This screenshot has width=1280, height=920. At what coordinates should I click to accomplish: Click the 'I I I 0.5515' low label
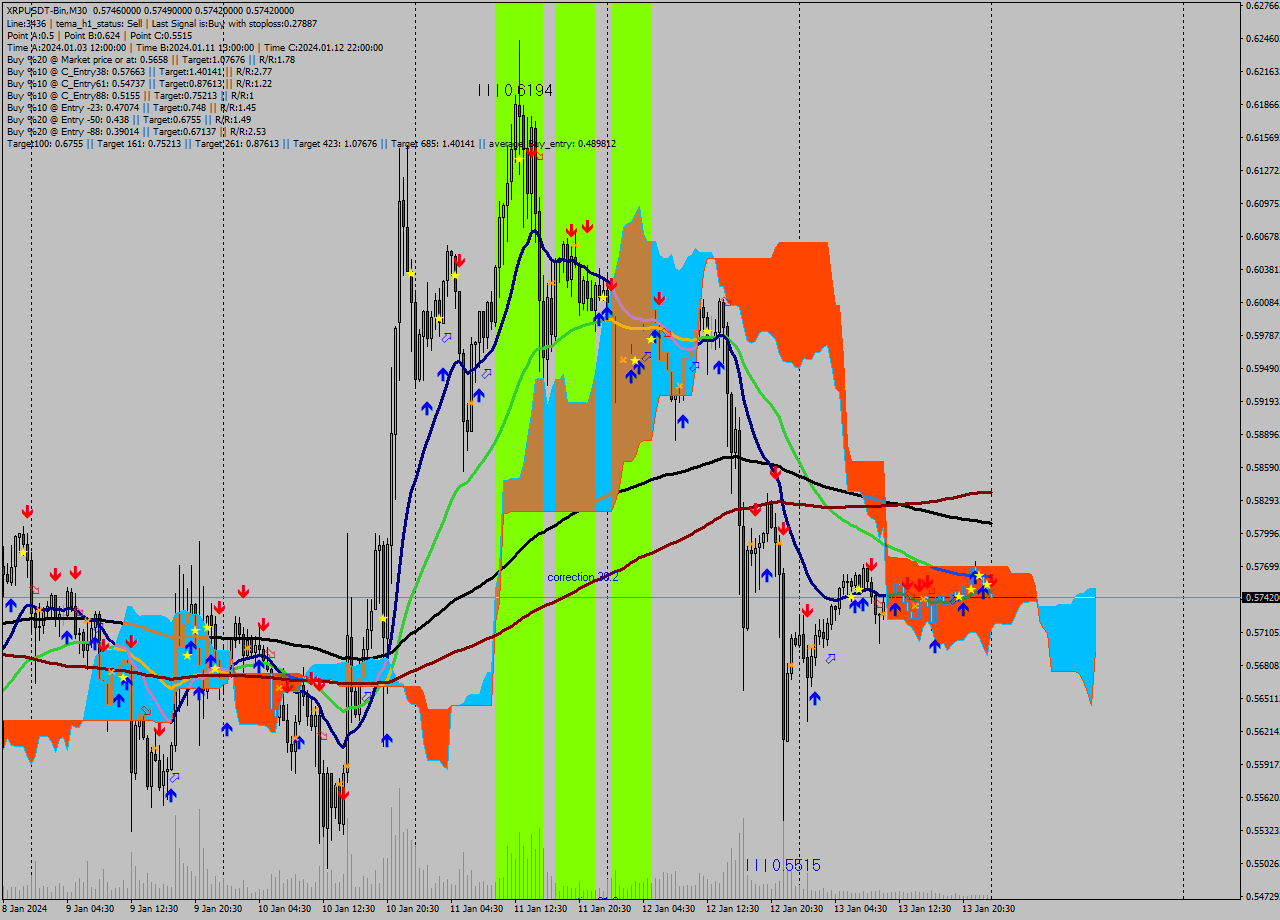coord(783,865)
